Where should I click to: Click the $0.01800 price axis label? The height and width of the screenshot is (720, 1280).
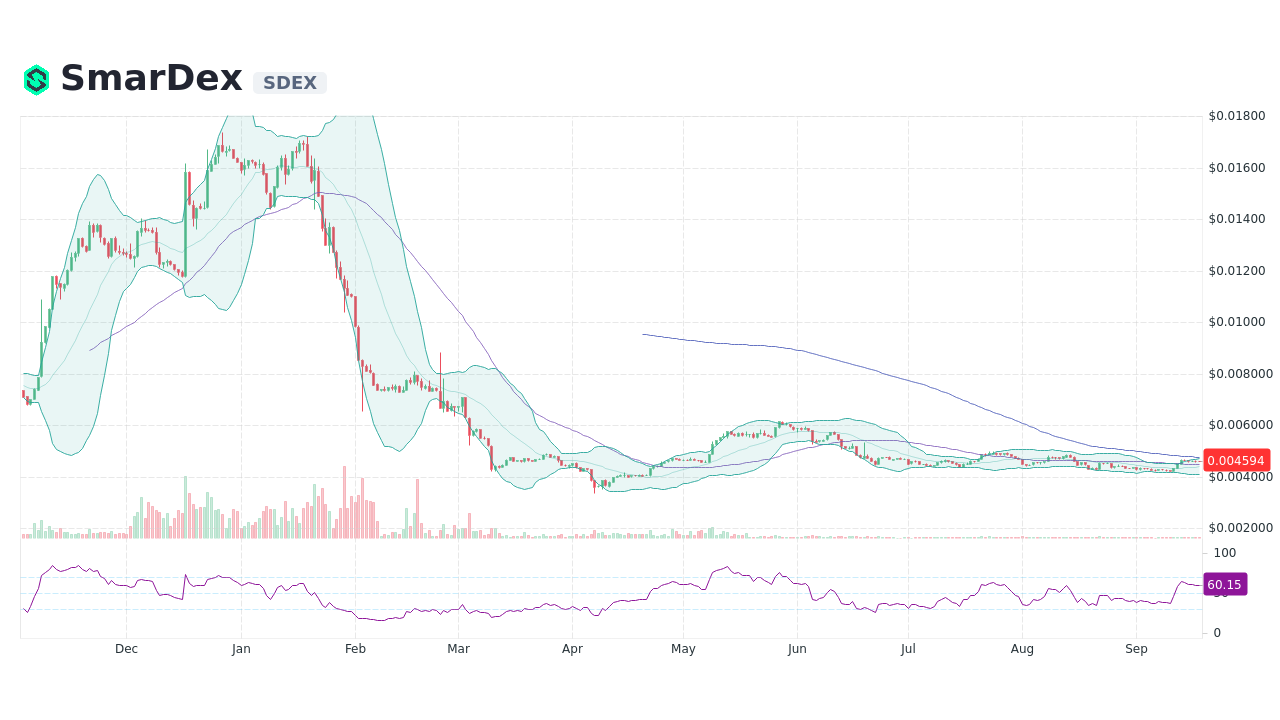point(1238,117)
